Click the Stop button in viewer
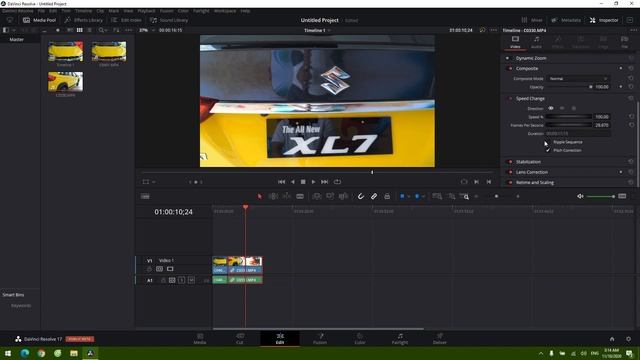The width and height of the screenshot is (640, 360). coord(303,182)
